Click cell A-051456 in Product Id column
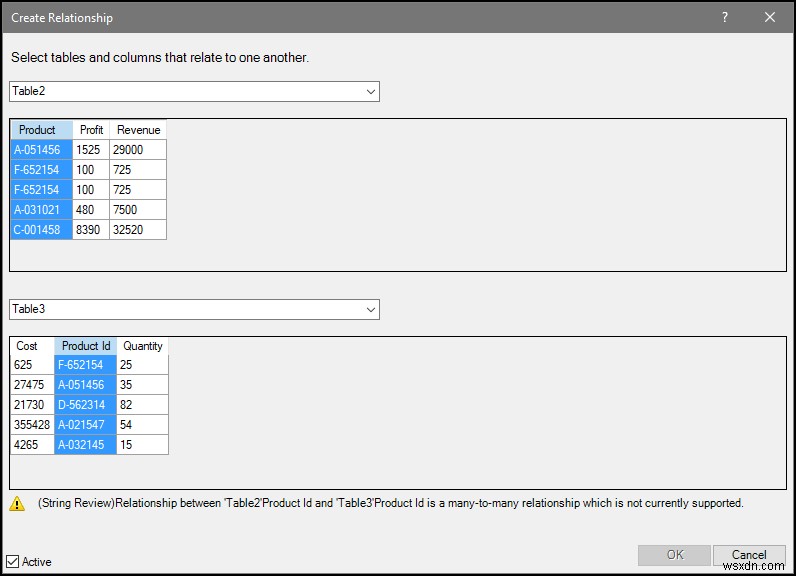796x576 pixels. (x=86, y=385)
